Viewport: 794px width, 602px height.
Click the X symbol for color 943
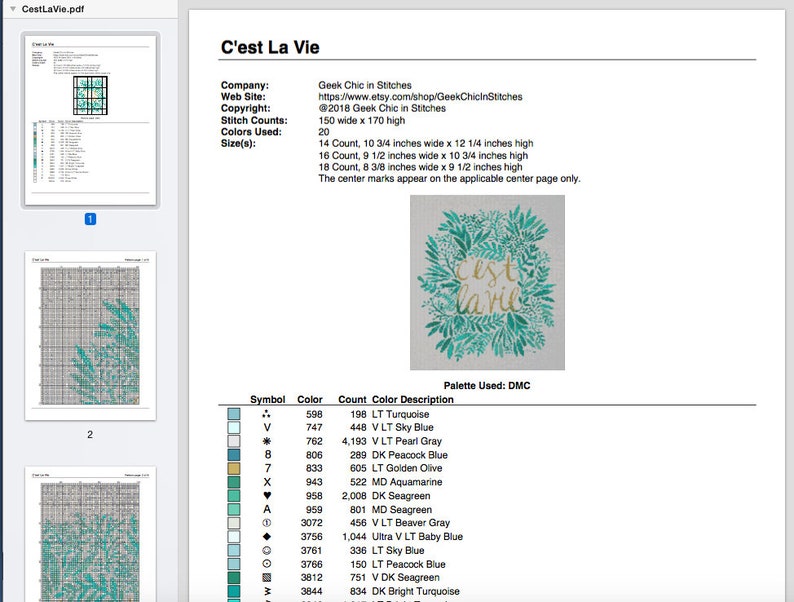[x=267, y=482]
